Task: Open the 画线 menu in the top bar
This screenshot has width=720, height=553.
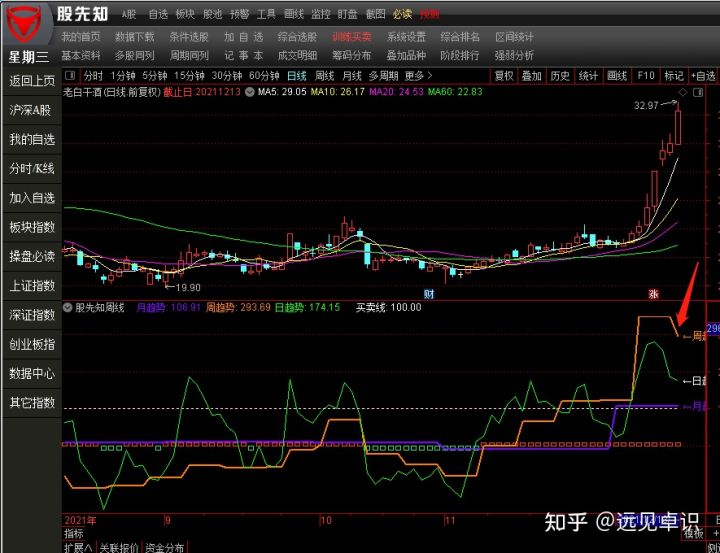Action: click(x=293, y=14)
